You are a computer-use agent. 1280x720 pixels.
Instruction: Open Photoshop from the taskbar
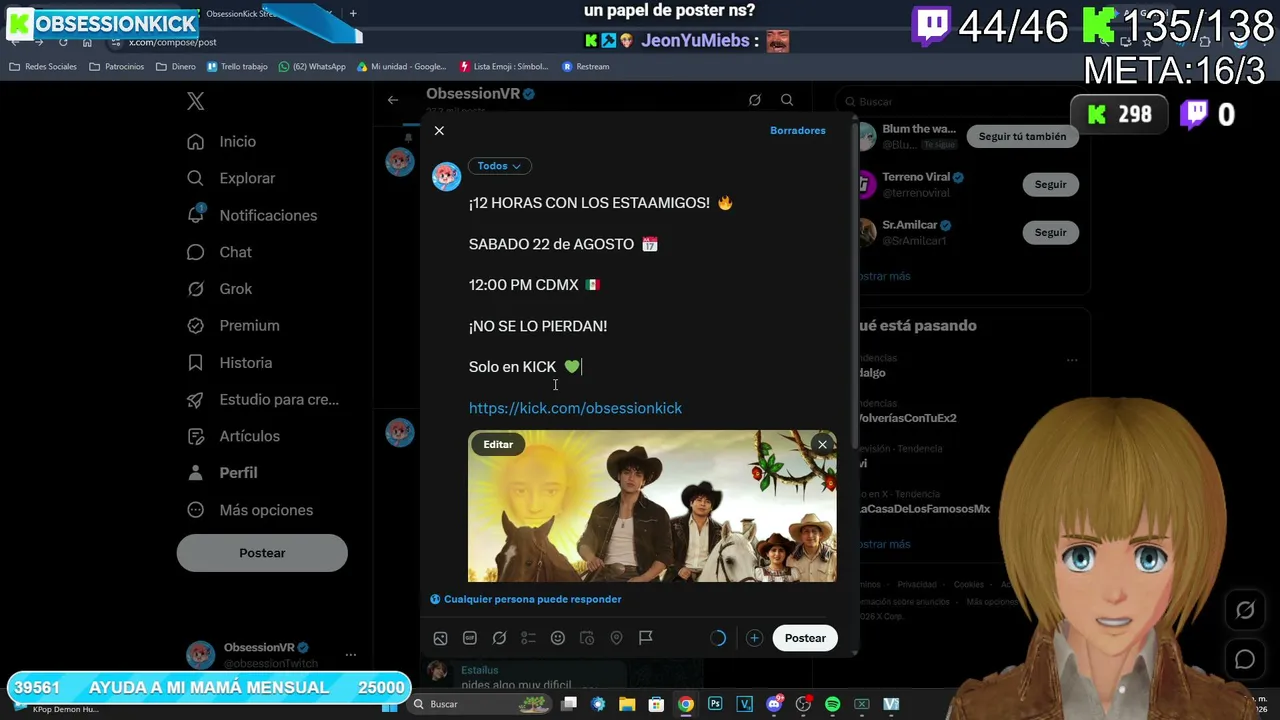[x=715, y=704]
